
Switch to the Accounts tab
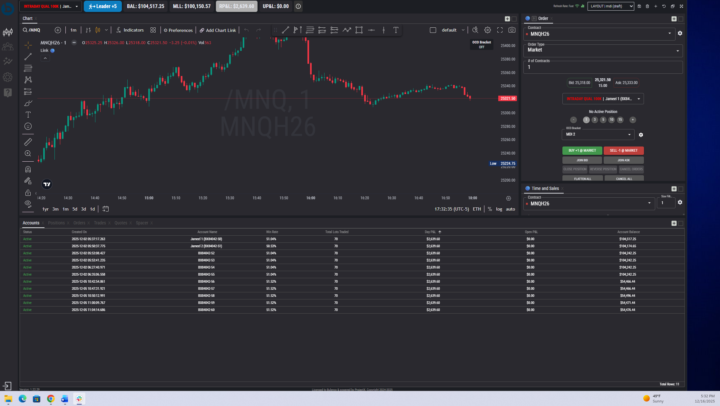point(31,223)
